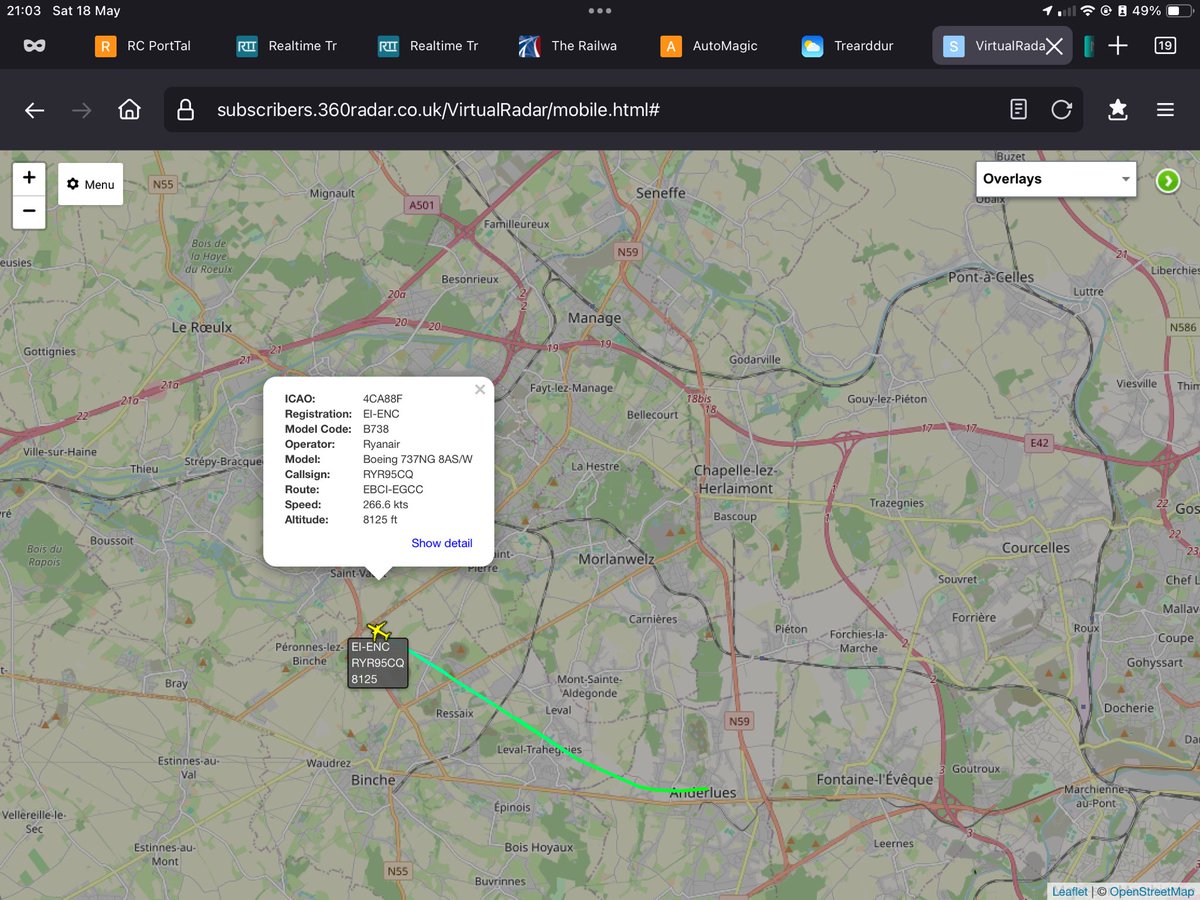Open the OpenStreetMap attribution link
The height and width of the screenshot is (900, 1200).
1152,891
